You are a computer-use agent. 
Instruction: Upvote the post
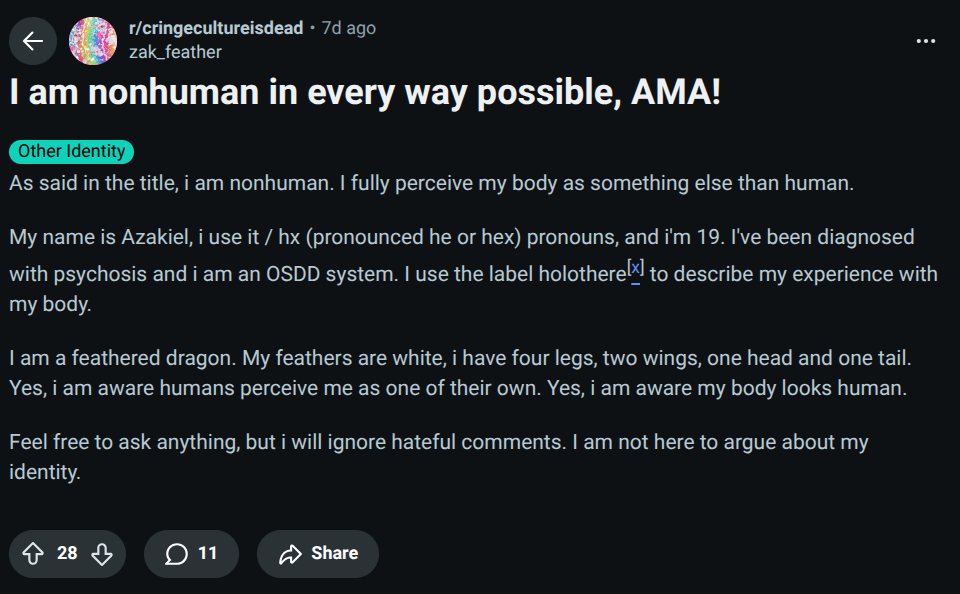[33, 553]
